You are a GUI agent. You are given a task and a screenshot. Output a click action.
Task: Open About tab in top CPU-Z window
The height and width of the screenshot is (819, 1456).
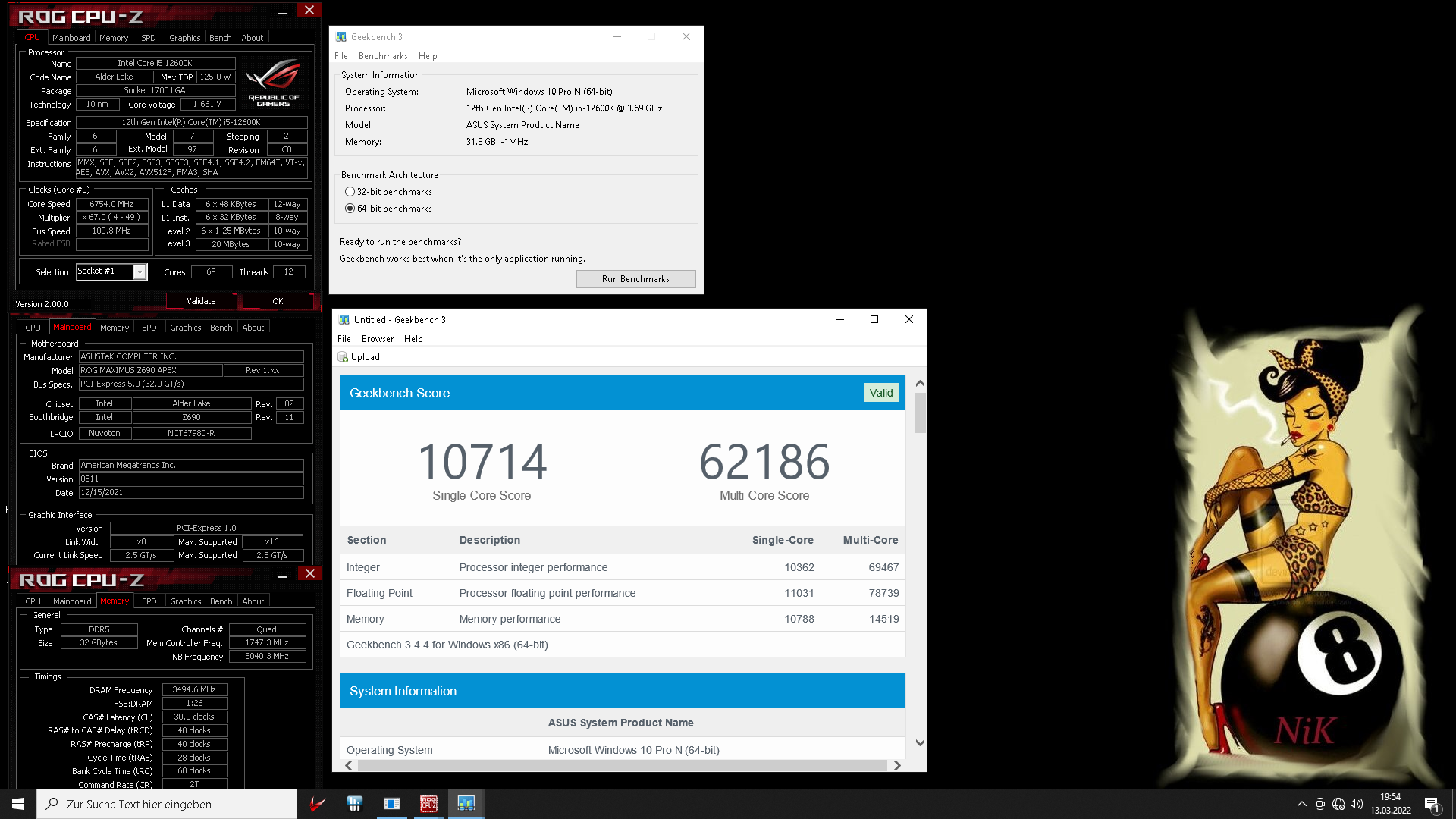coord(253,38)
